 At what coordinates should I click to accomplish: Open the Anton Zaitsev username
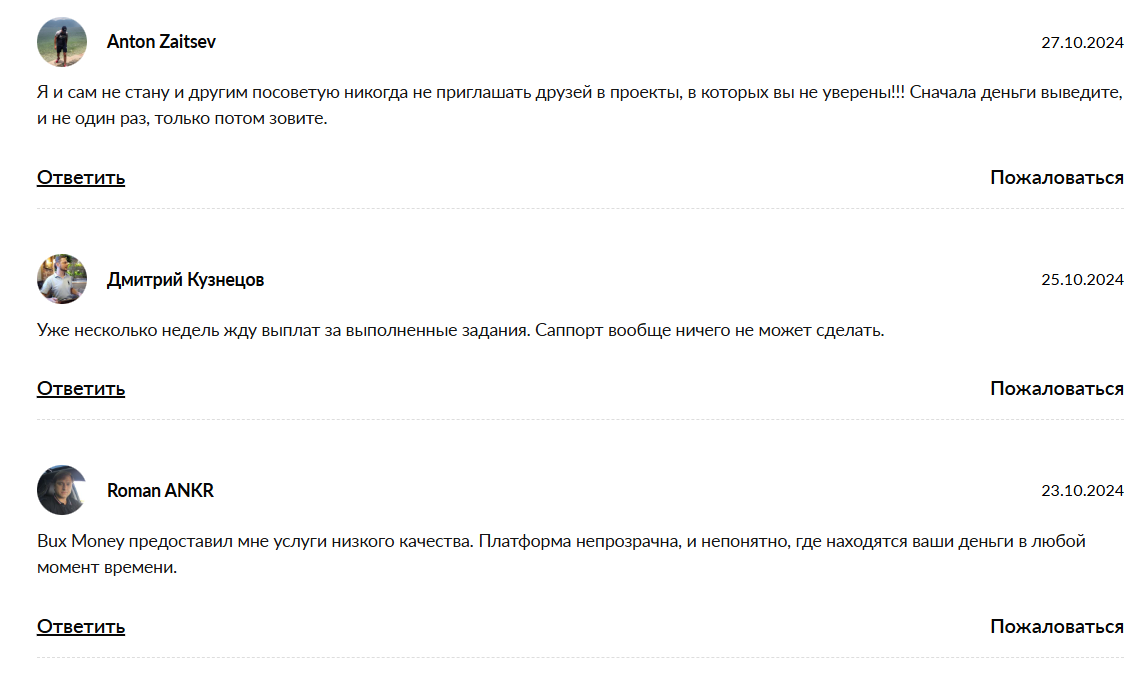click(161, 42)
